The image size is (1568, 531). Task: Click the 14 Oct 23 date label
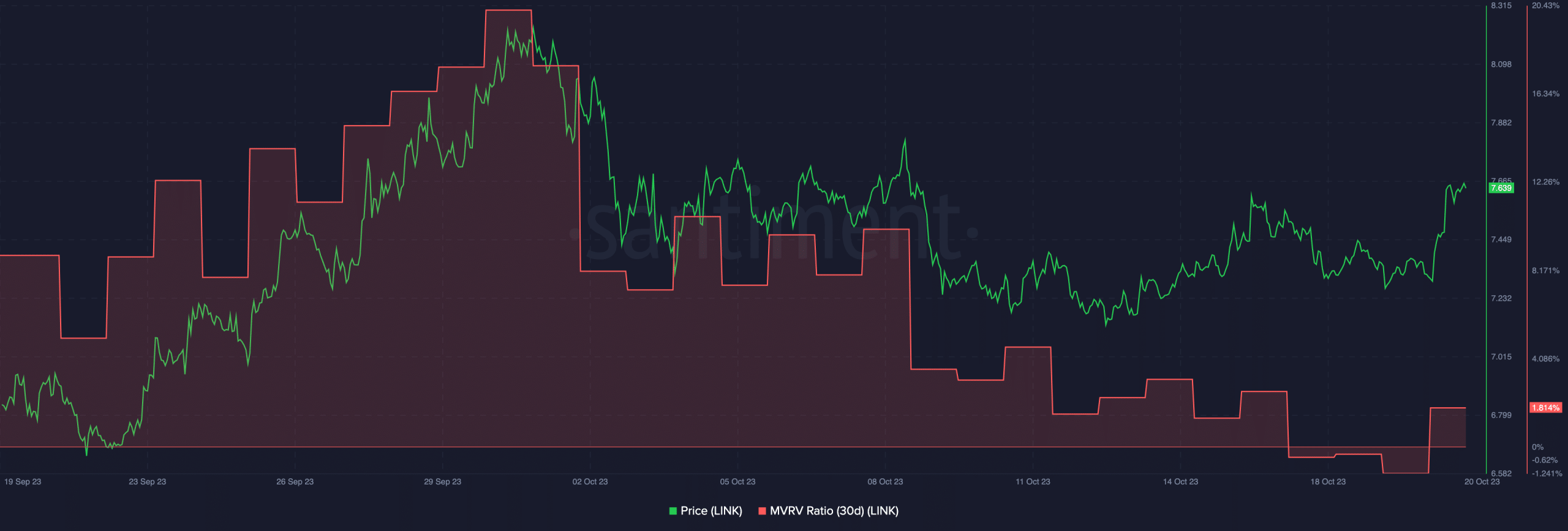pos(1181,482)
